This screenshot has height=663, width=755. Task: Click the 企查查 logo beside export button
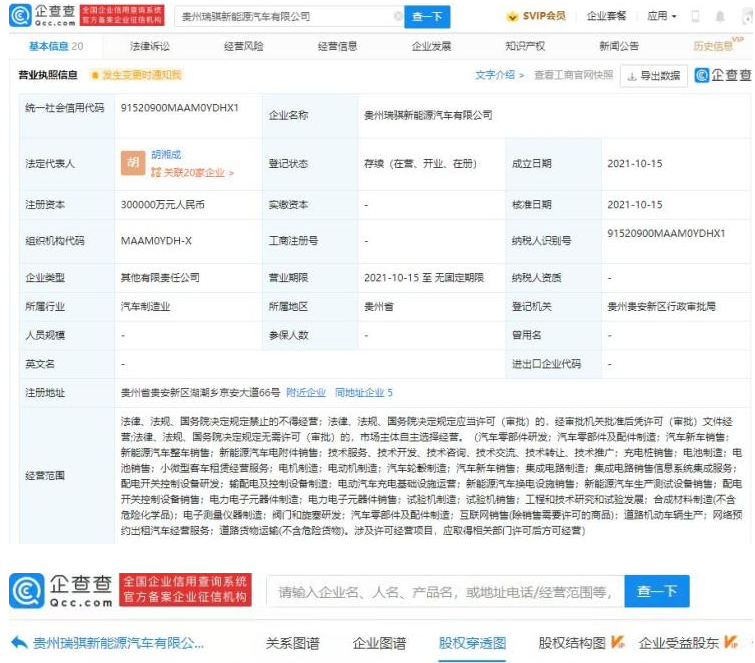723,75
